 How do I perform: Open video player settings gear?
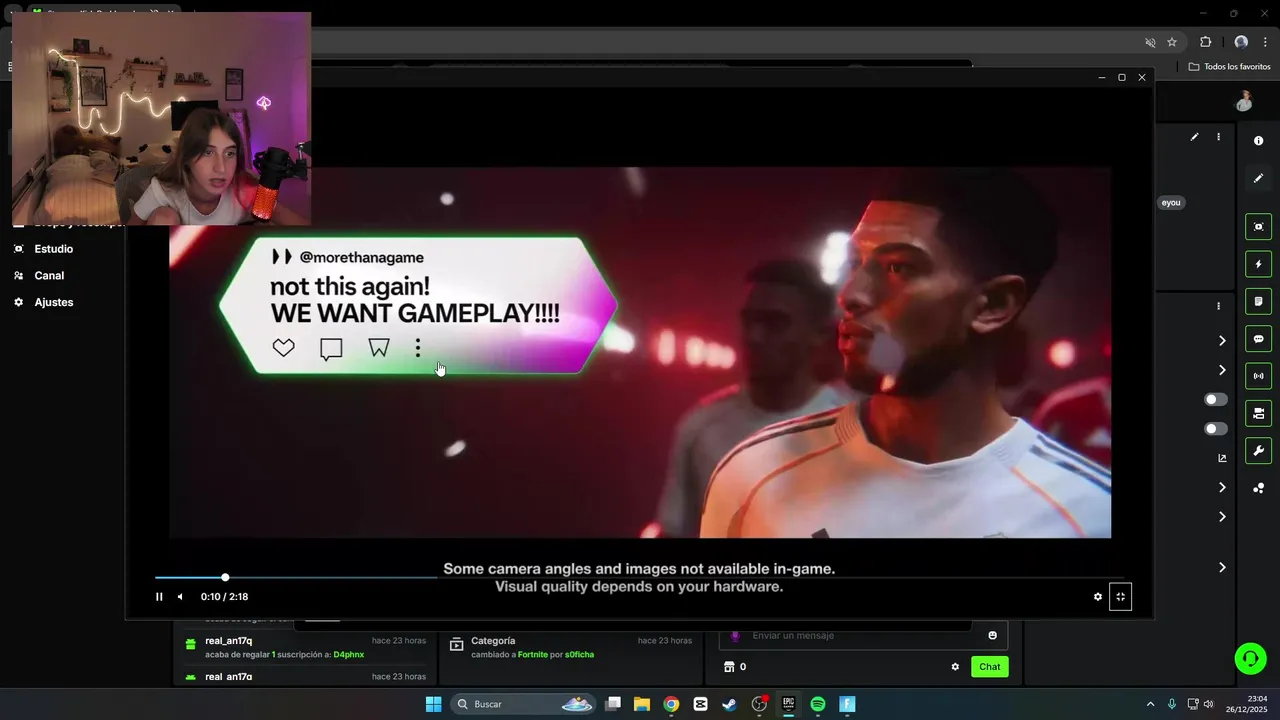click(x=1098, y=597)
